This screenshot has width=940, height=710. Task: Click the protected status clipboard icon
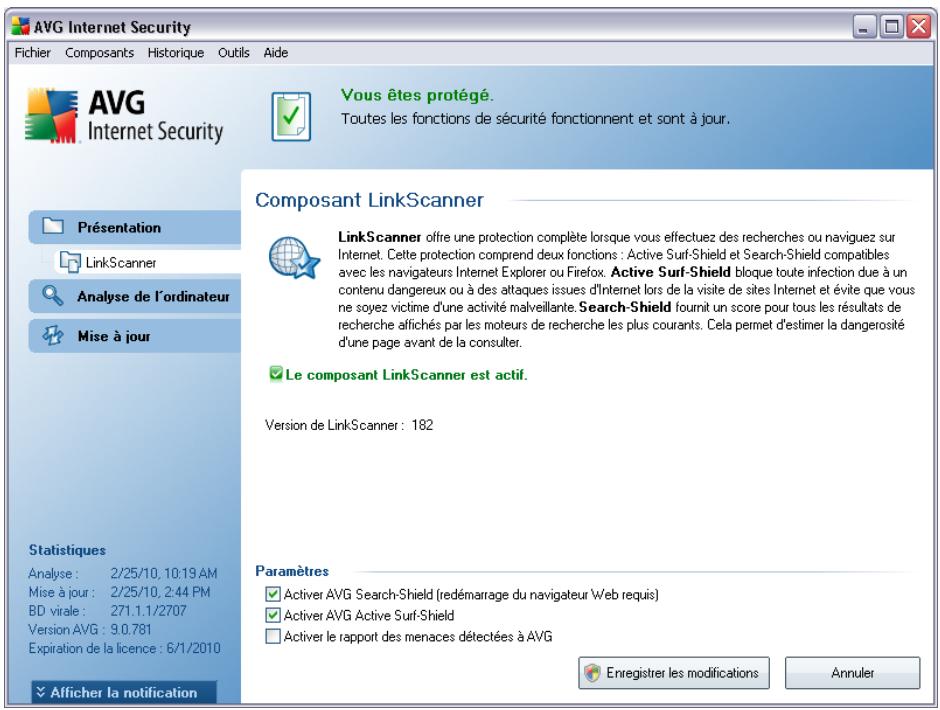pyautogui.click(x=291, y=116)
